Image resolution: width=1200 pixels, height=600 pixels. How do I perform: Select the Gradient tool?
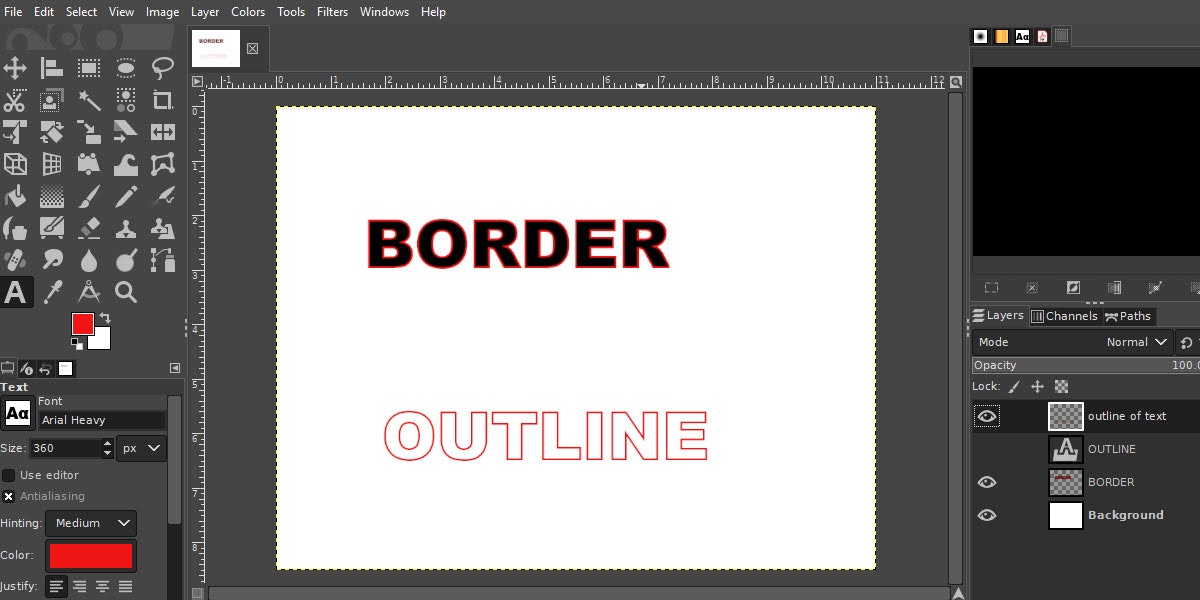coord(52,196)
